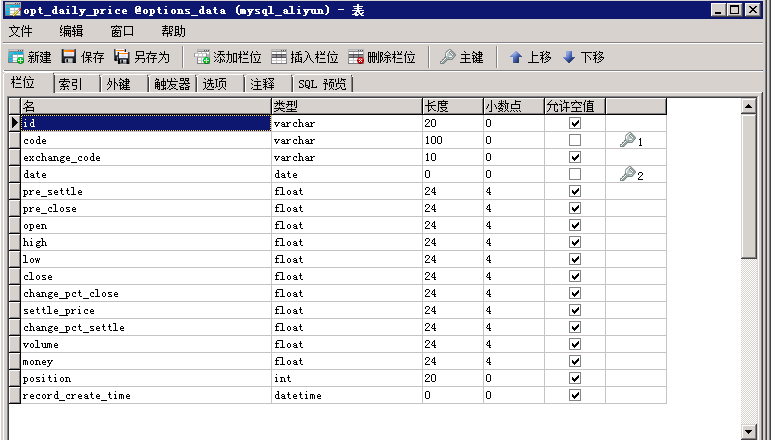This screenshot has width=771, height=440.
Task: Click the 另存为 (Save As) icon
Action: 121,57
